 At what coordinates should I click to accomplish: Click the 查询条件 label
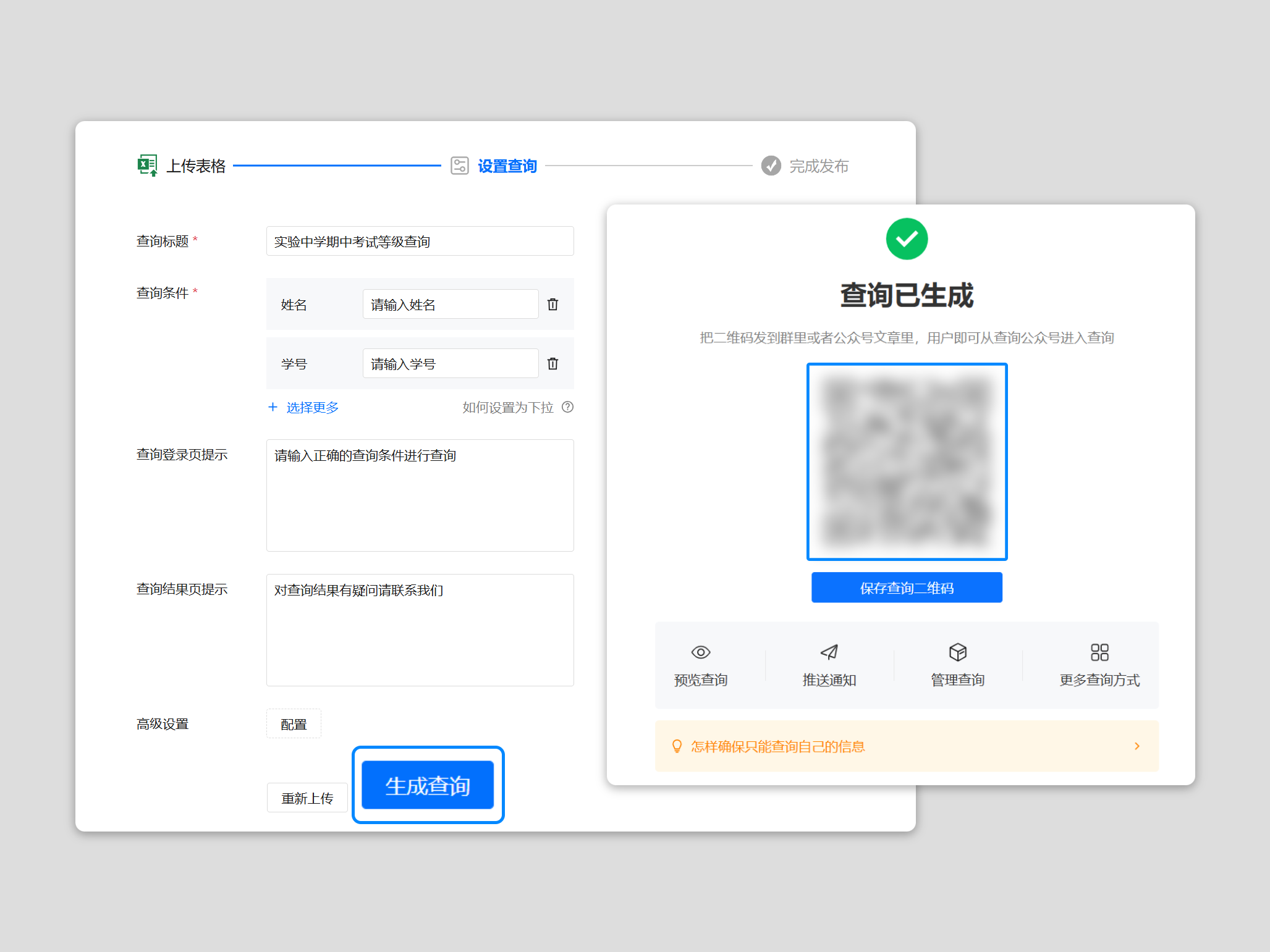point(163,293)
